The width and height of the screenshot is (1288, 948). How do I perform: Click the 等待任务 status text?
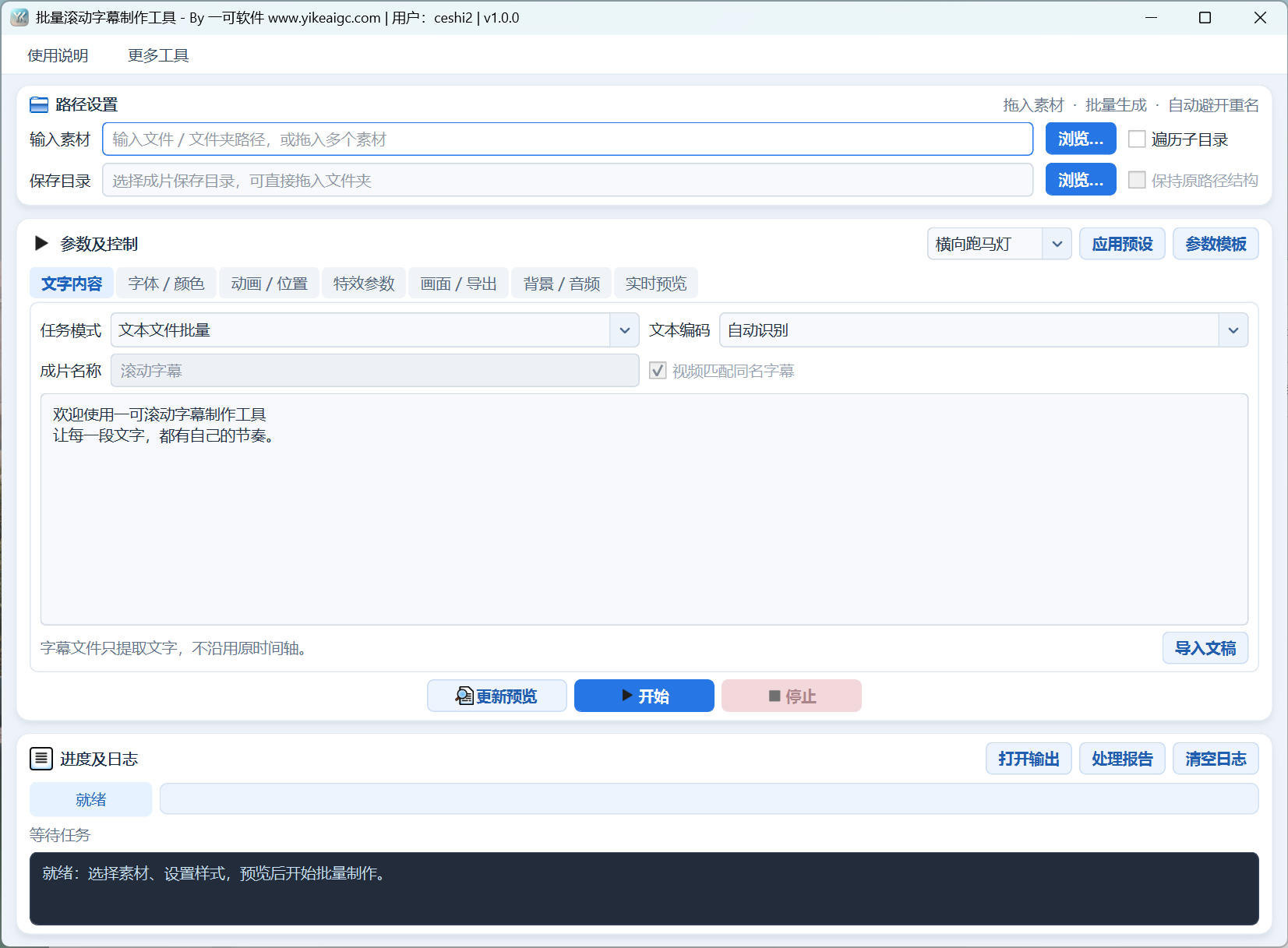pyautogui.click(x=60, y=835)
